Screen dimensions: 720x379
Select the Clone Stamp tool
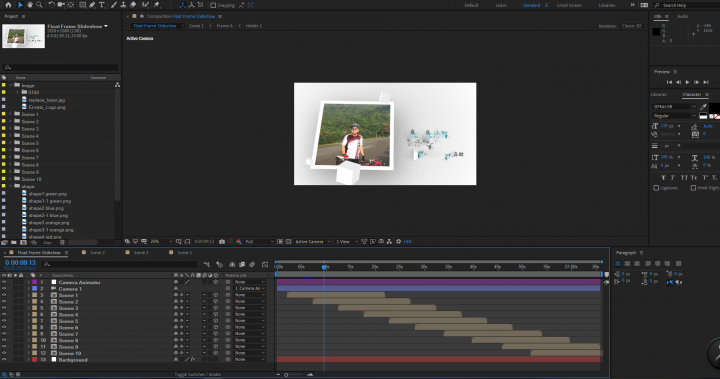(124, 5)
